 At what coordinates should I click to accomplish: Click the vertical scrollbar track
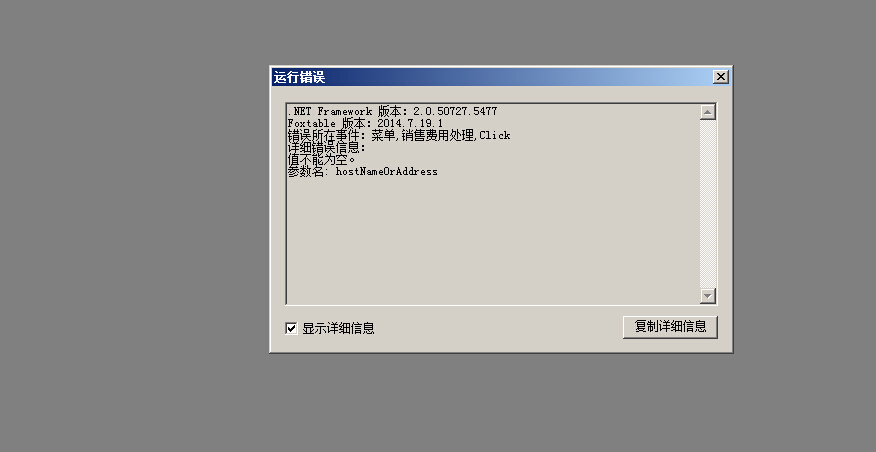708,204
